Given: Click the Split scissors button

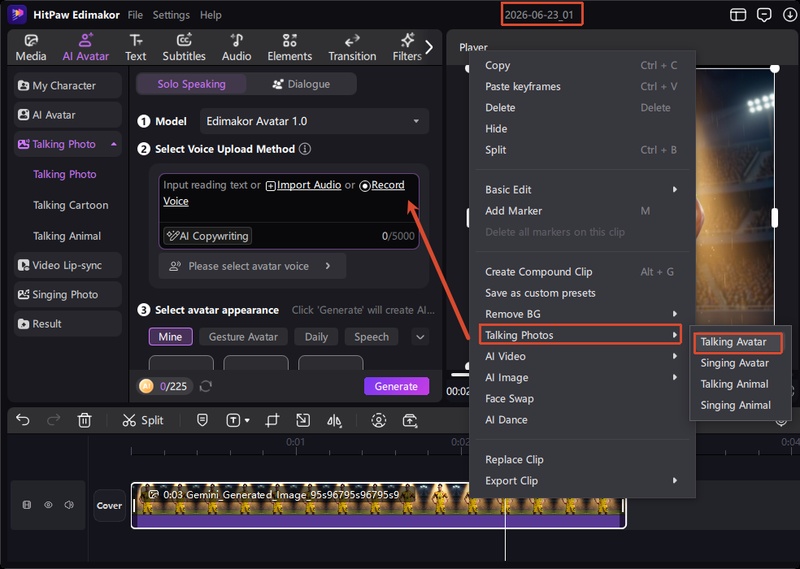Looking at the screenshot, I should (x=143, y=420).
